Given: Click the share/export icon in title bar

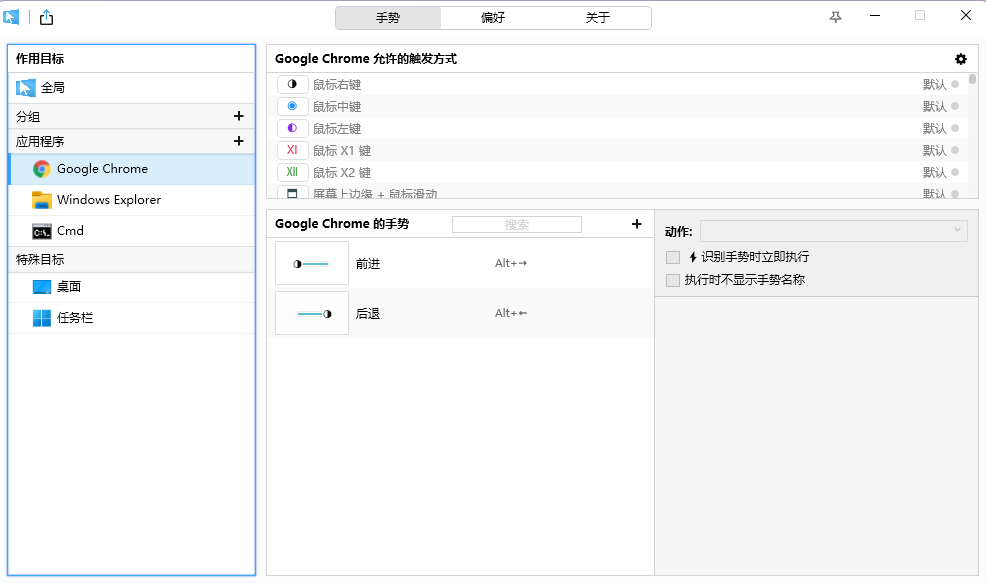Looking at the screenshot, I should [46, 17].
